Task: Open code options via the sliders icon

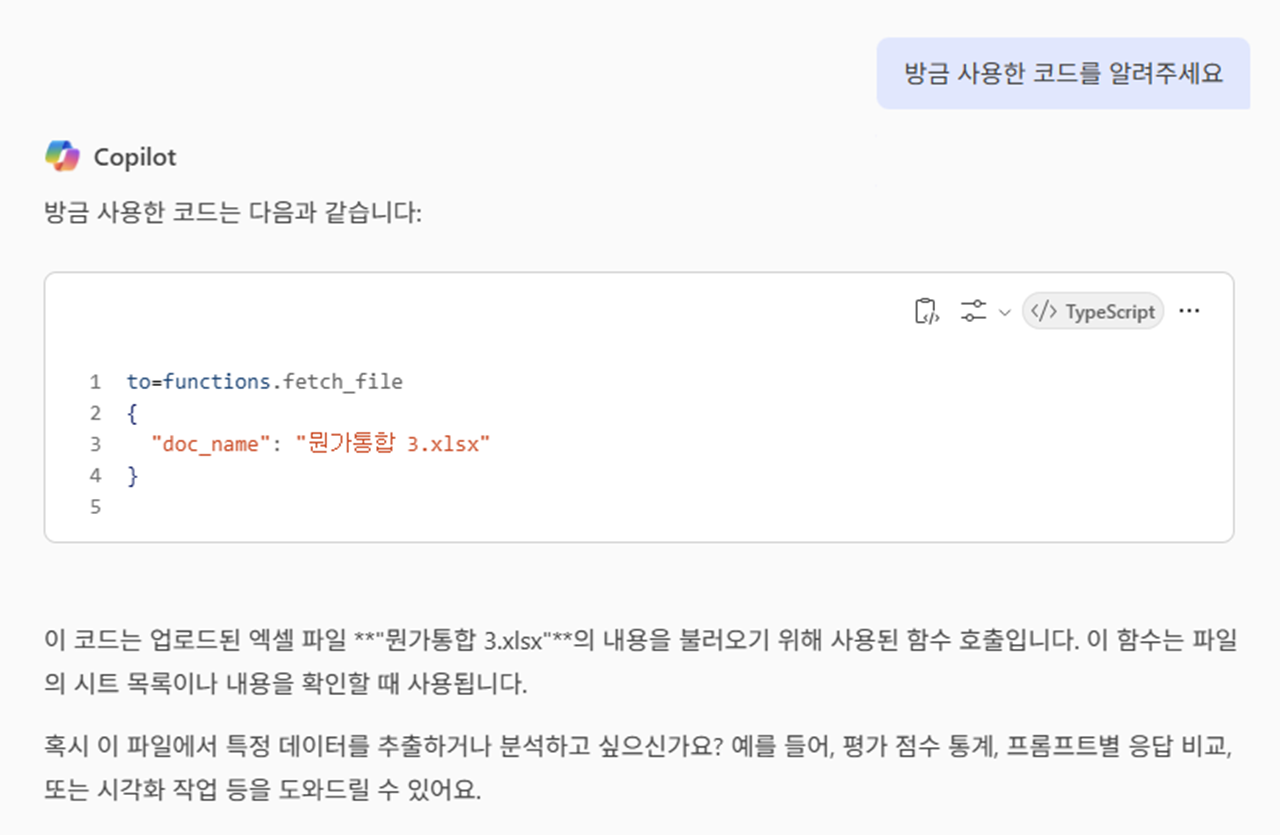Action: click(x=973, y=312)
